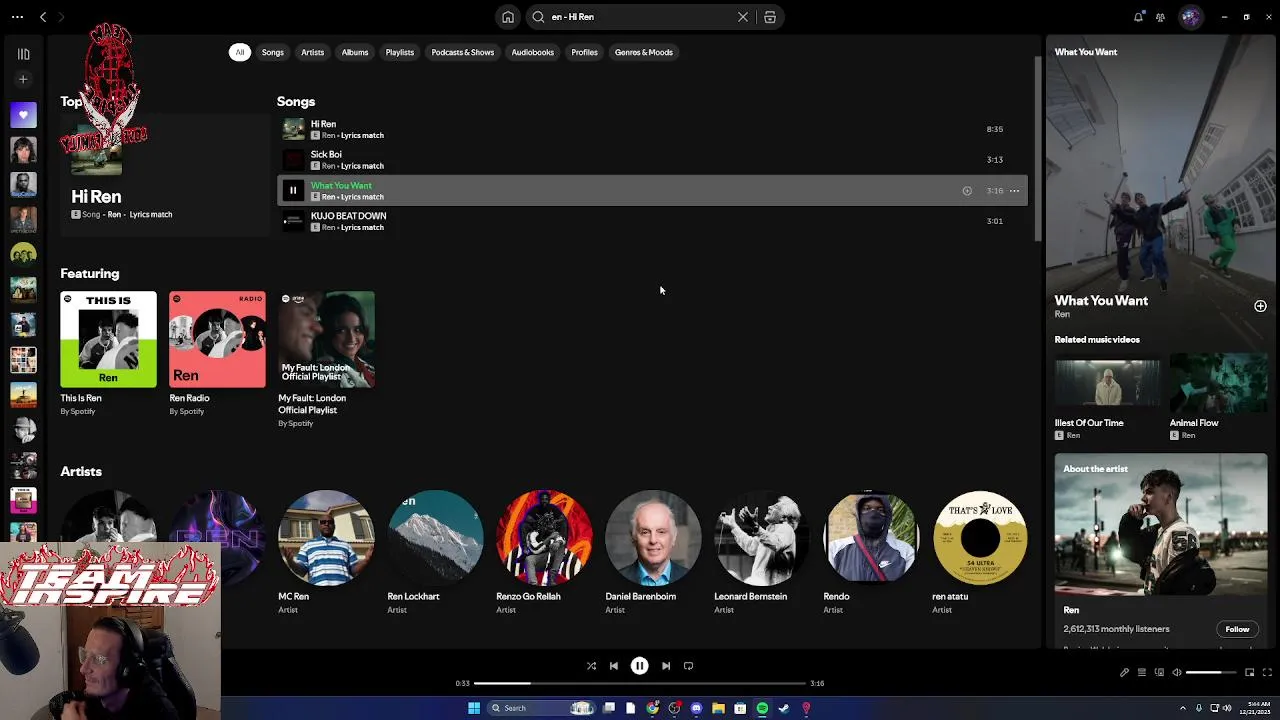
Task: Skip to next track
Action: pos(666,666)
